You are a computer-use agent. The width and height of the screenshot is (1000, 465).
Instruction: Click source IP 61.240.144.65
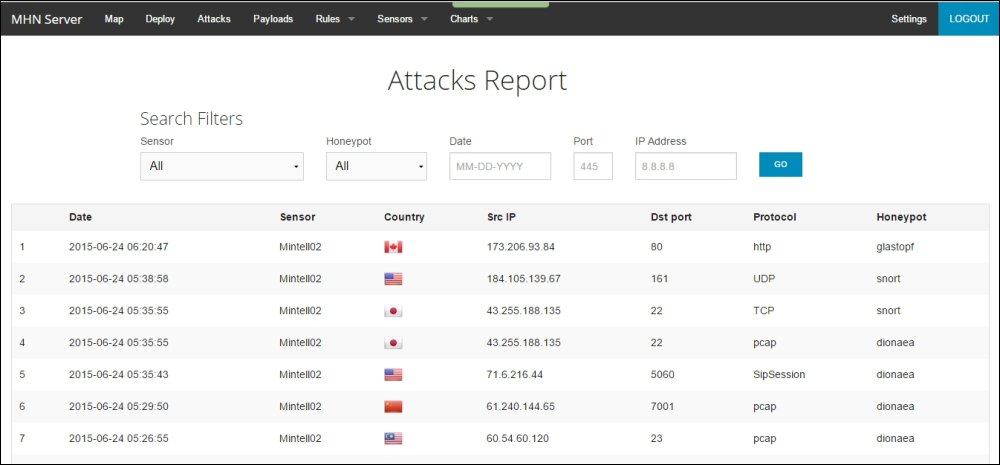[x=520, y=406]
